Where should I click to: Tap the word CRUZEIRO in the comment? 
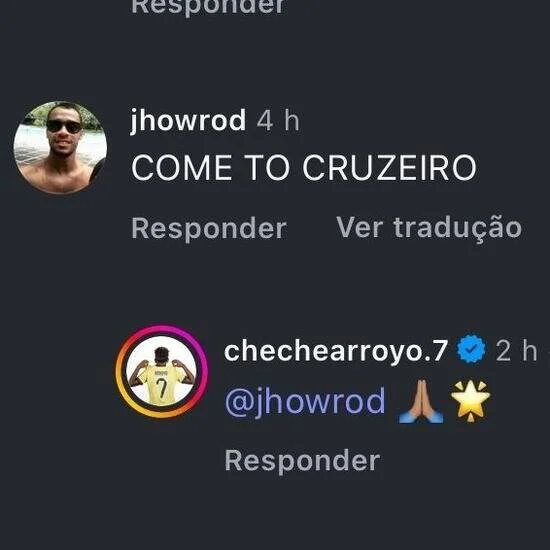click(x=389, y=168)
